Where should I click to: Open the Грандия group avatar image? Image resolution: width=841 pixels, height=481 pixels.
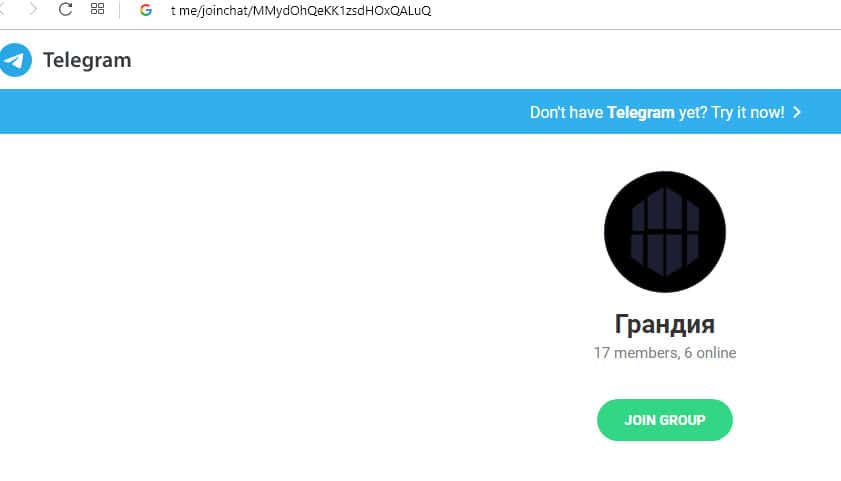click(665, 232)
